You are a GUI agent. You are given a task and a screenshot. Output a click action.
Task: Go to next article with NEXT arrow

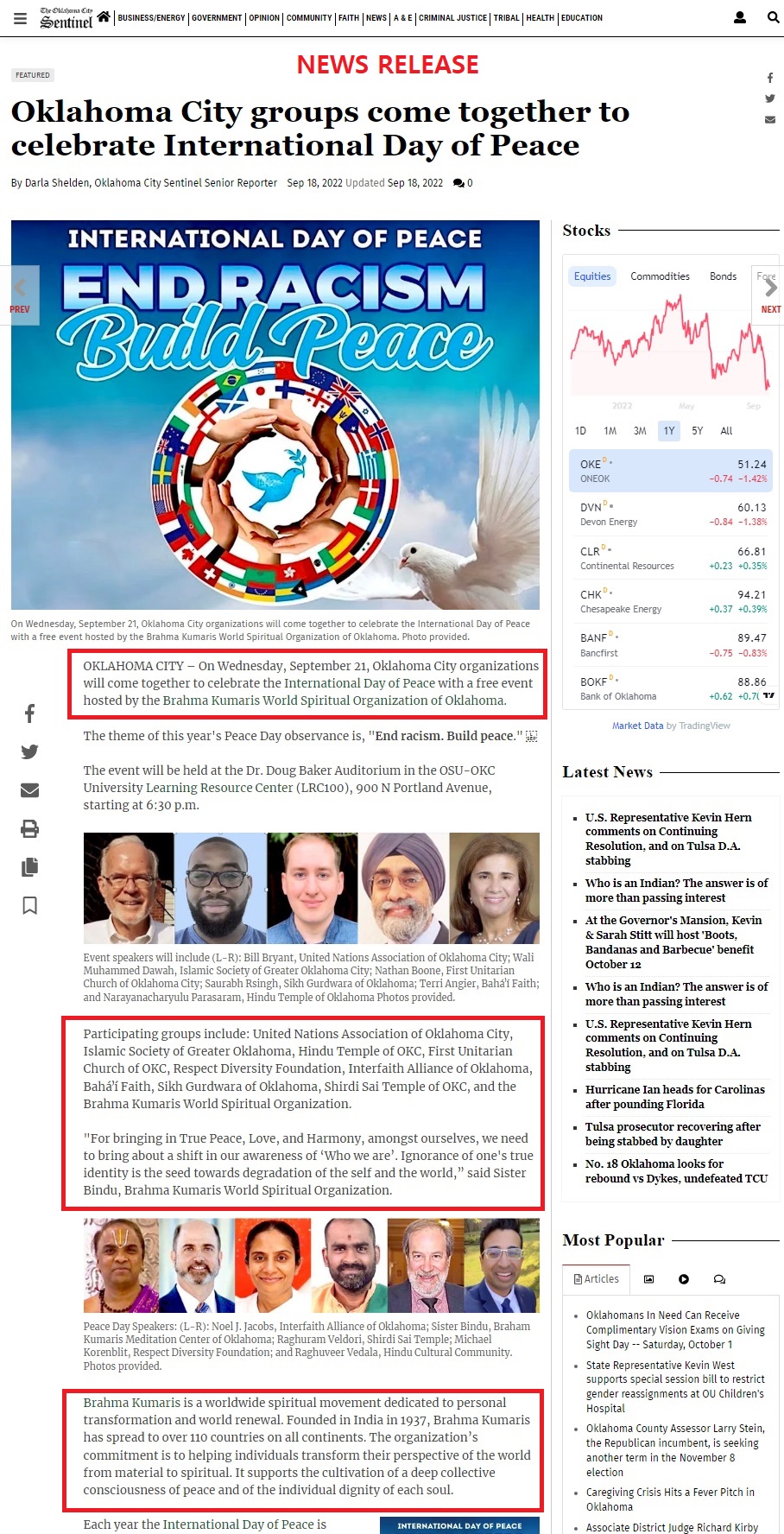[768, 295]
